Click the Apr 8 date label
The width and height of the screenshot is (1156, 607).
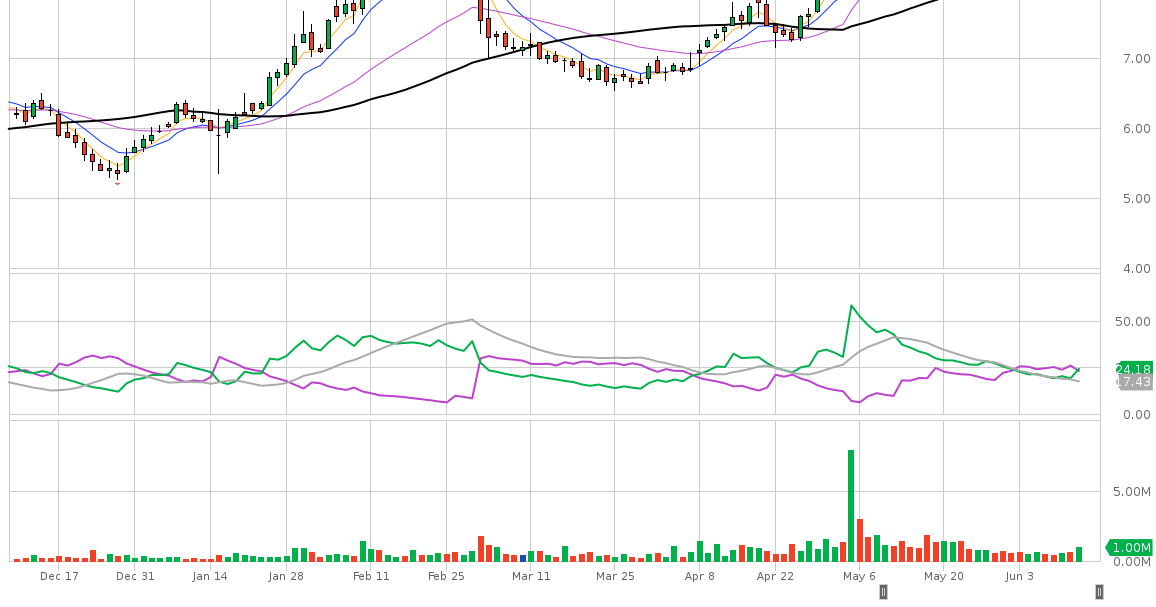click(x=700, y=576)
